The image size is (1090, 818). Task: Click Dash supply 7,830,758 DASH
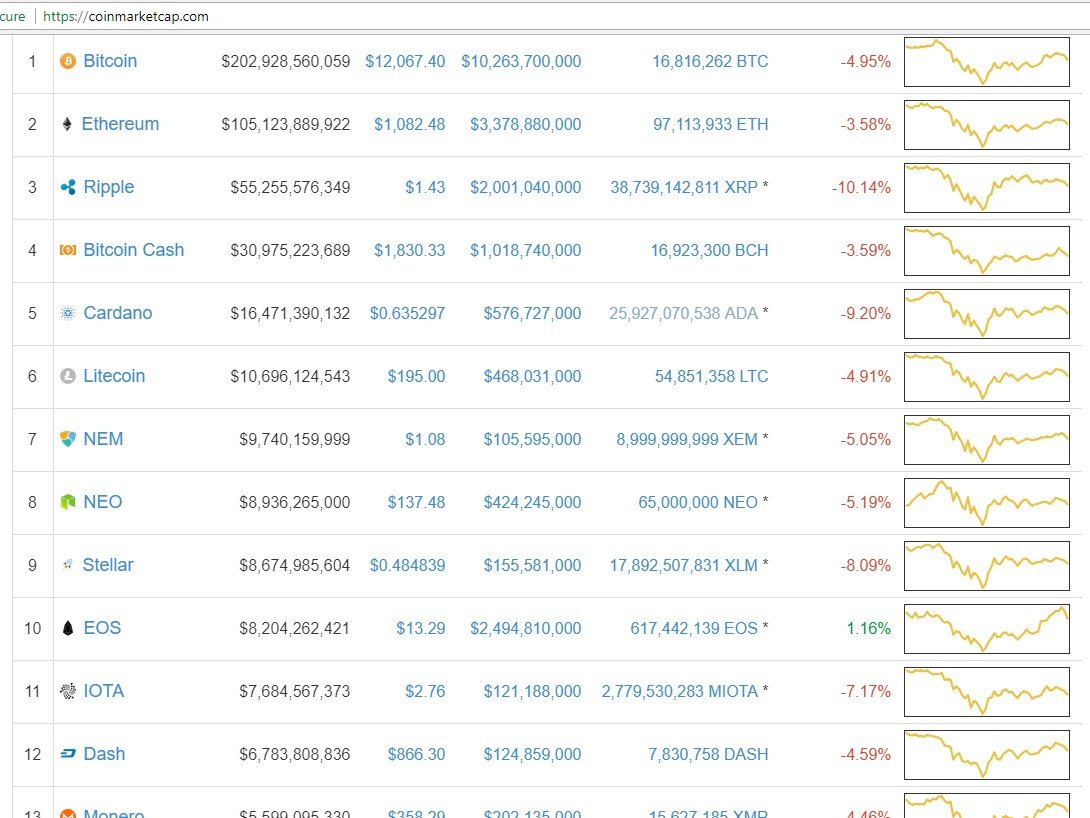708,754
